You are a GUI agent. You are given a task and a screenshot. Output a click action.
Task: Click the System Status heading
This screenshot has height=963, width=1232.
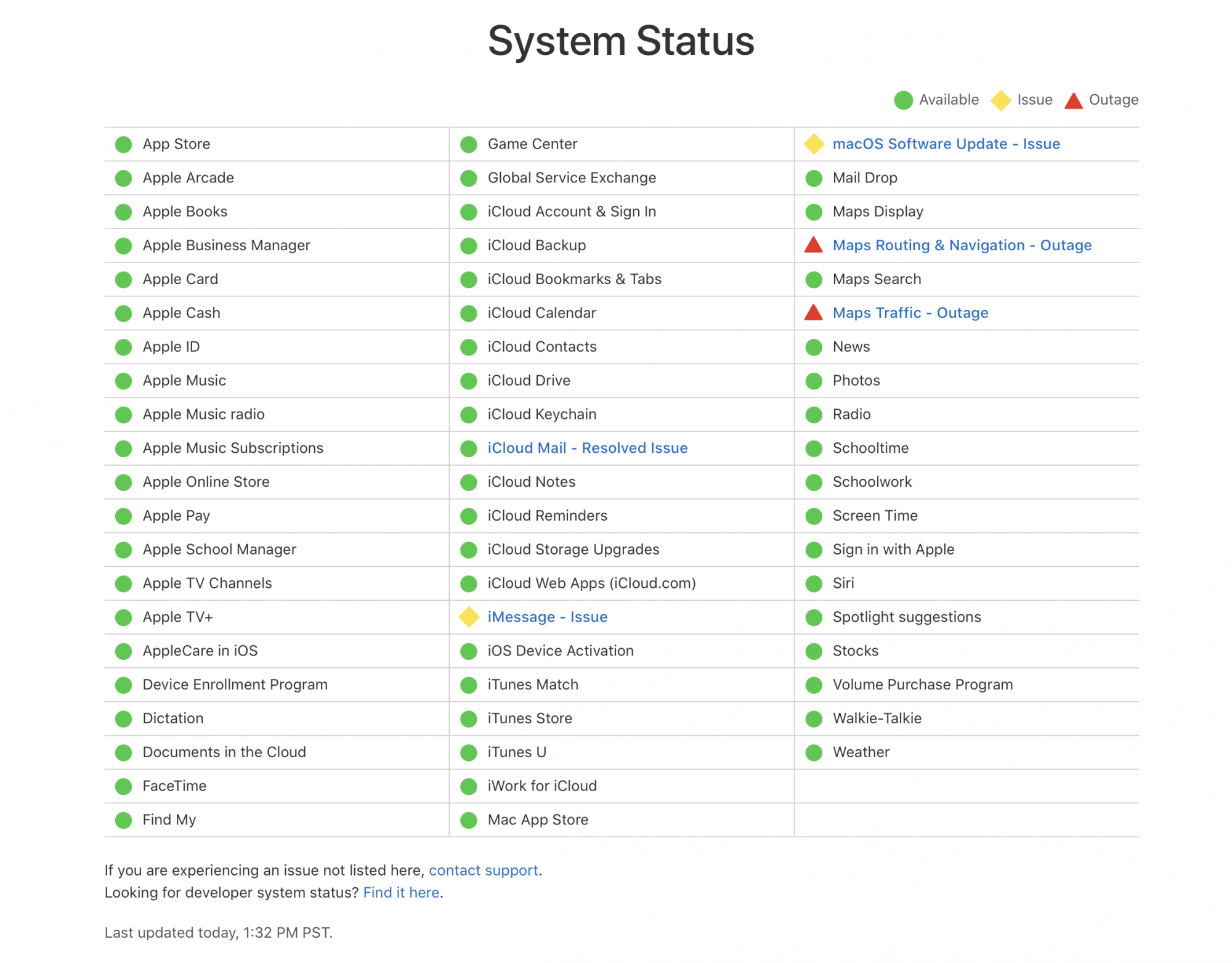[621, 41]
